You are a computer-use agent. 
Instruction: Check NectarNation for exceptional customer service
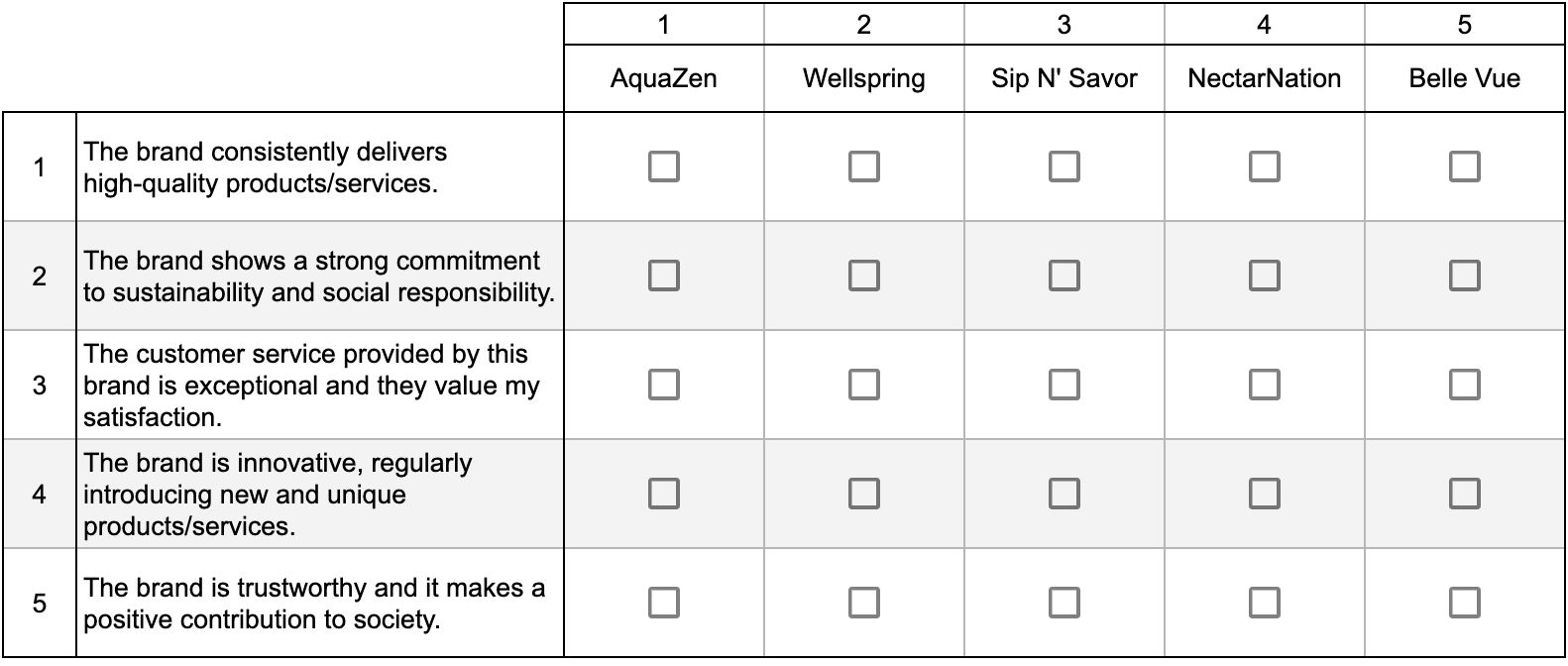[x=1264, y=385]
